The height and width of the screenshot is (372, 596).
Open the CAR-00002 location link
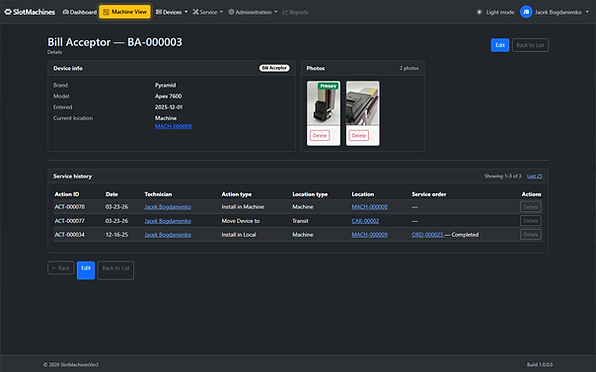coord(365,221)
